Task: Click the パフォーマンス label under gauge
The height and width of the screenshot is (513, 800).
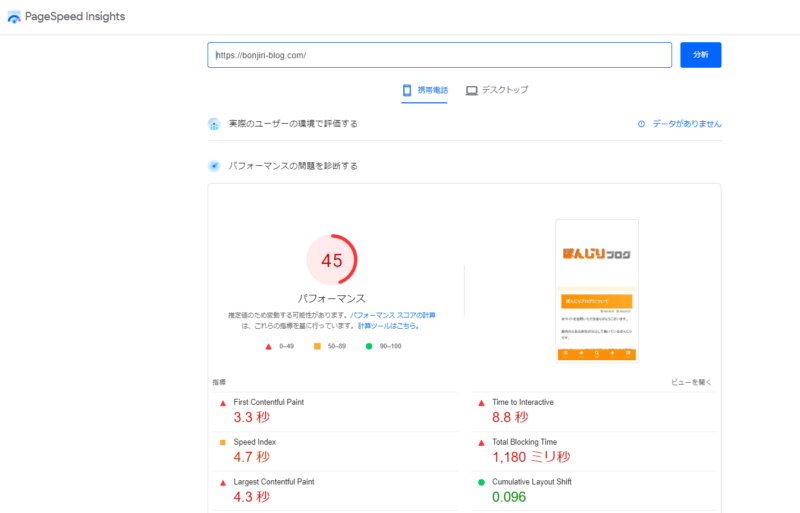Action: [x=332, y=298]
